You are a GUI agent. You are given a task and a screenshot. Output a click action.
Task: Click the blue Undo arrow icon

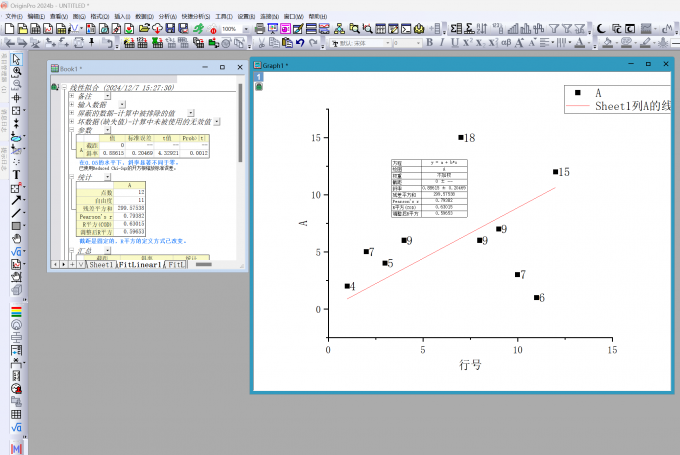coord(300,43)
